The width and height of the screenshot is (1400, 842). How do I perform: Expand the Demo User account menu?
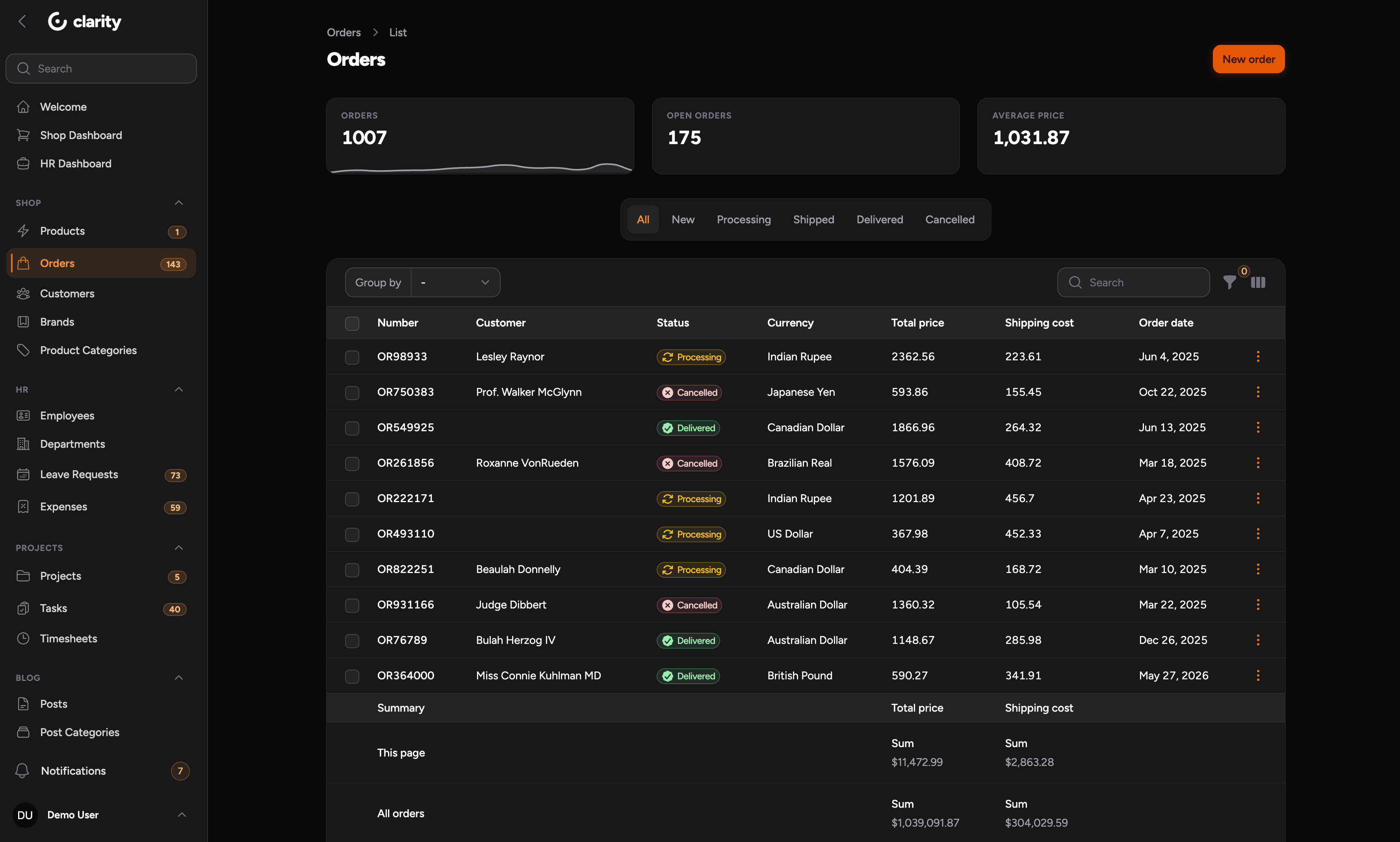pyautogui.click(x=182, y=815)
